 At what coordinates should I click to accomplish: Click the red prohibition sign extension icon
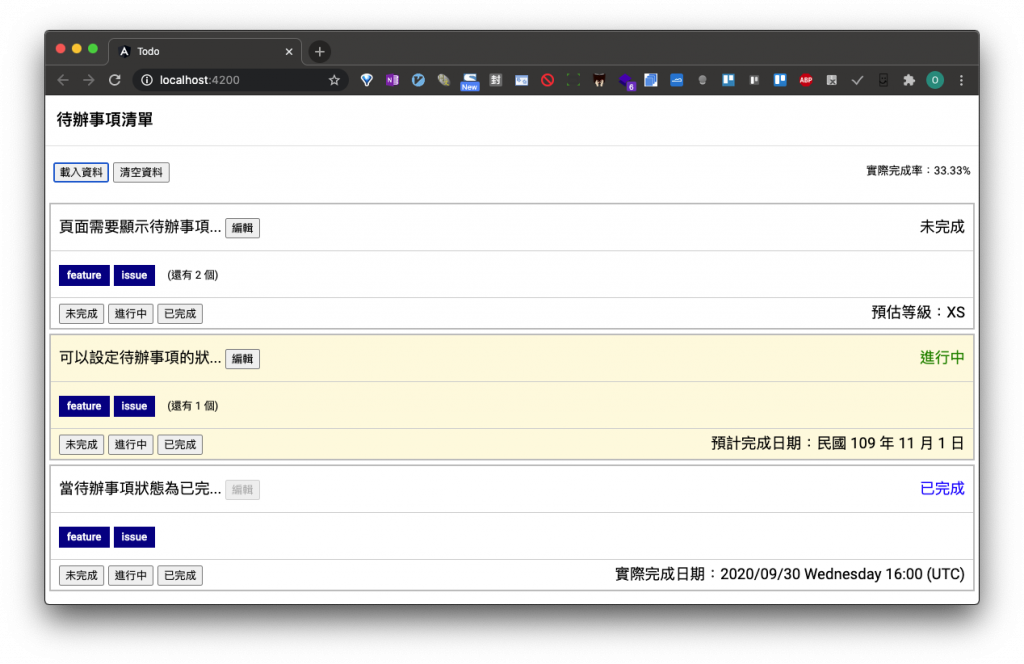click(547, 80)
